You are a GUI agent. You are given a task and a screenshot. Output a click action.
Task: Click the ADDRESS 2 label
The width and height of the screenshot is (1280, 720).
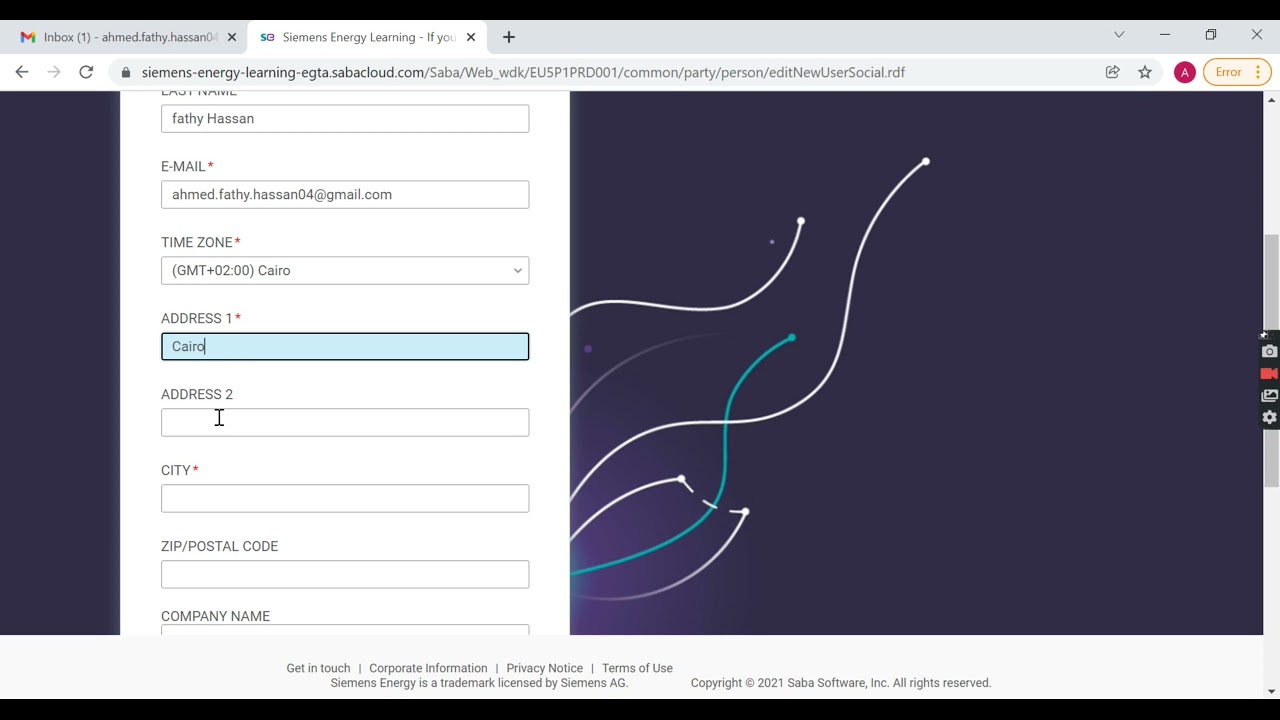(197, 394)
